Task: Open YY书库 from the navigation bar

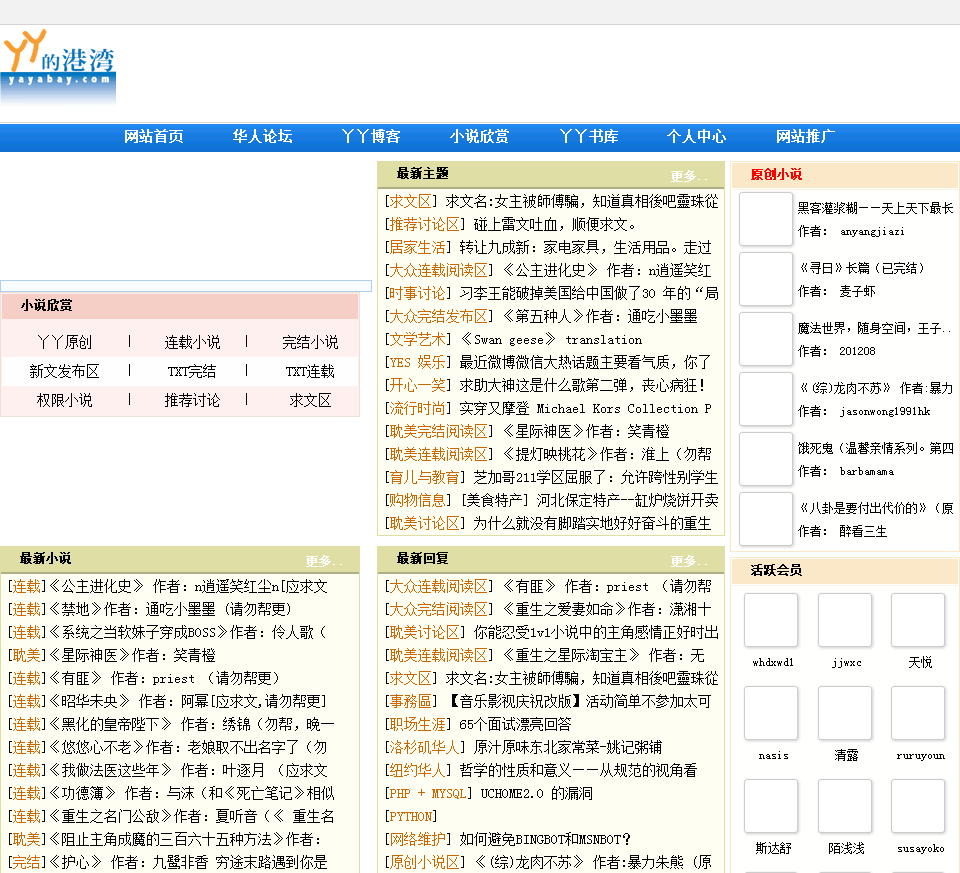Action: (x=588, y=137)
